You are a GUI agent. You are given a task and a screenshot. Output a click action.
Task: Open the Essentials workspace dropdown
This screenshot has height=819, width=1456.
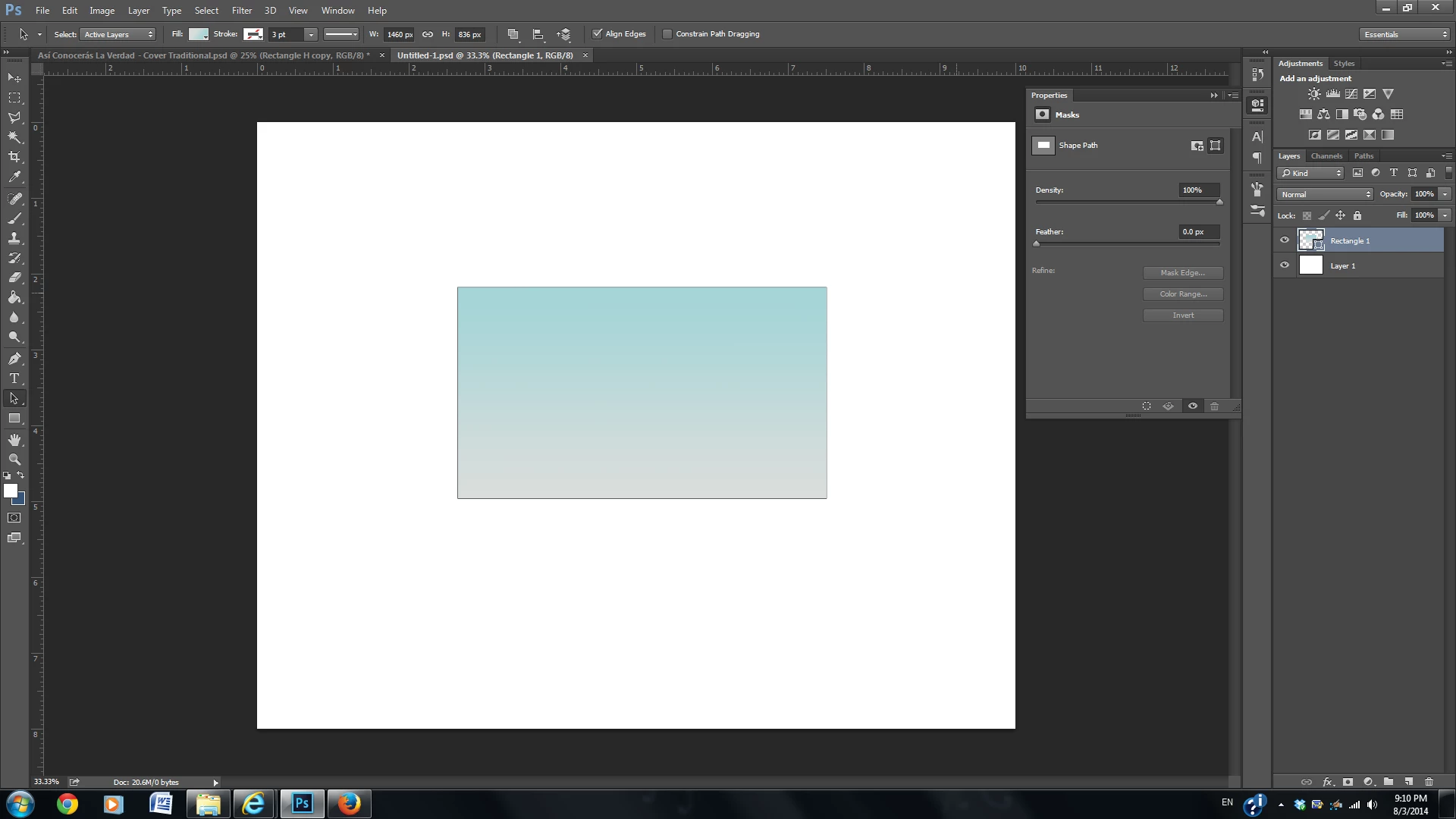coord(1404,34)
